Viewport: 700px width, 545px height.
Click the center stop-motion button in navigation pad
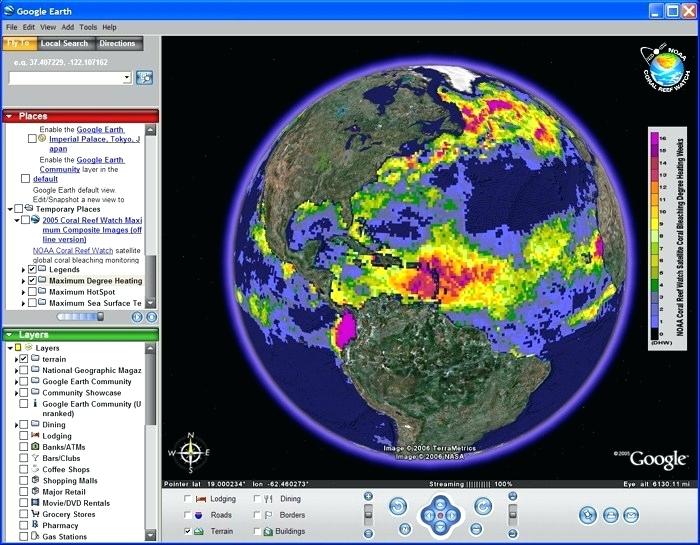point(440,516)
